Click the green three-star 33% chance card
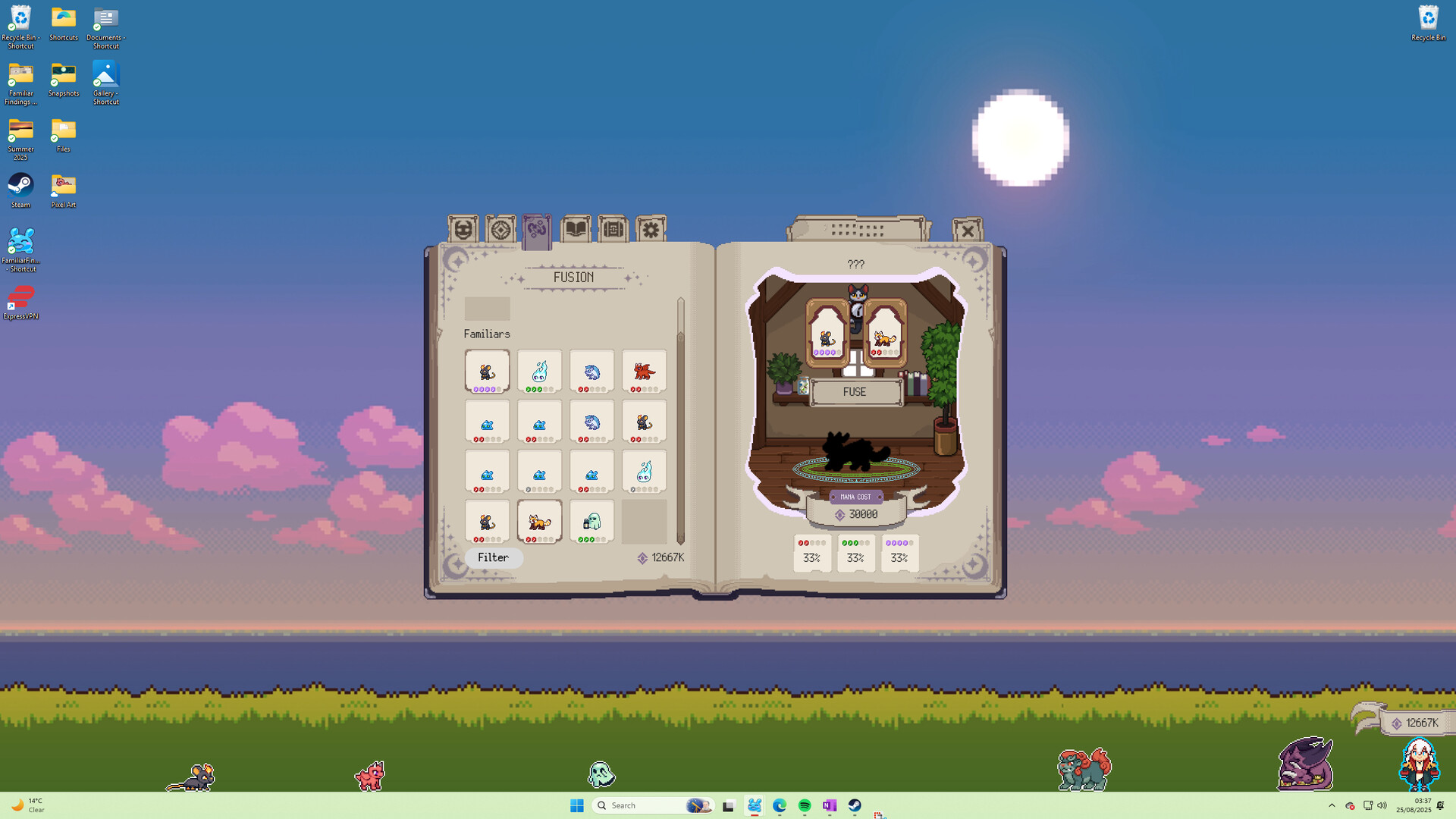This screenshot has height=819, width=1456. click(855, 552)
